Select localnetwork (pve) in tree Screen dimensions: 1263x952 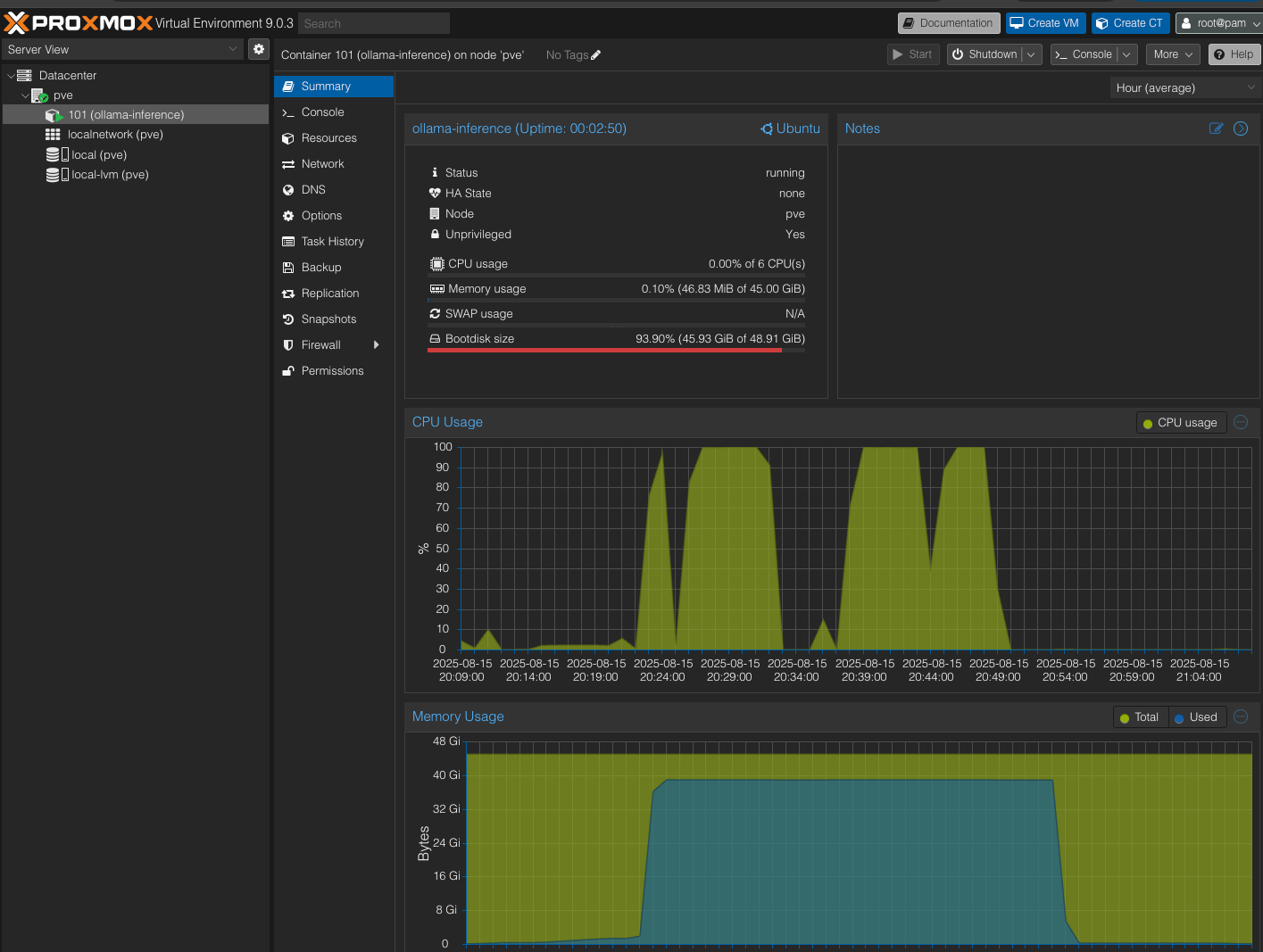[136, 135]
